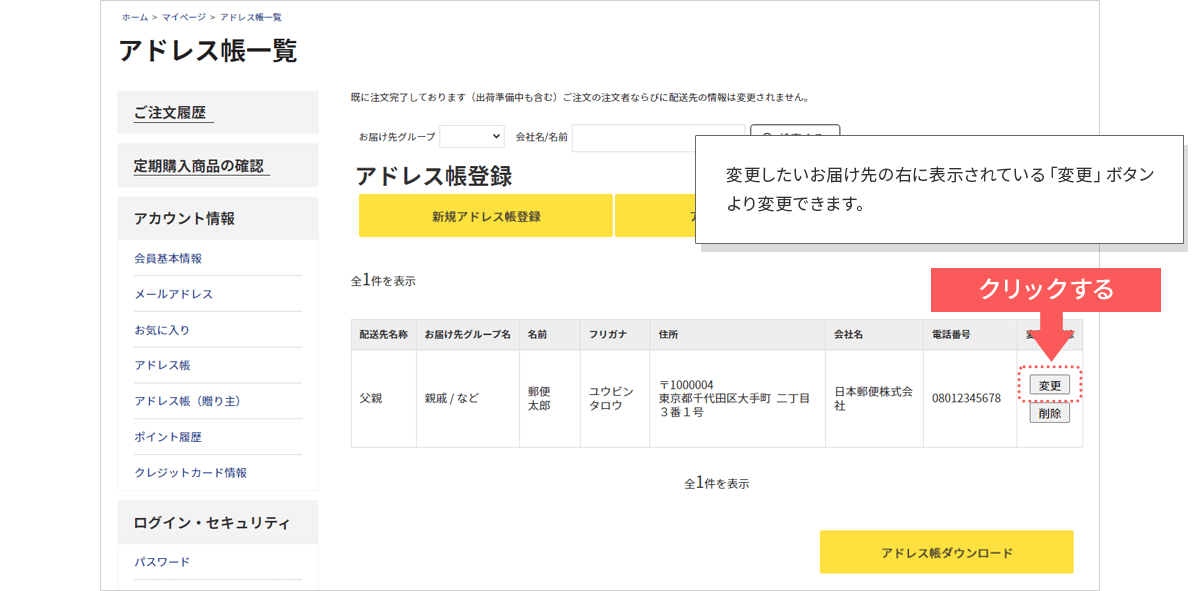Go to ホーム in the breadcrumb
Image resolution: width=1200 pixels, height=591 pixels.
135,17
